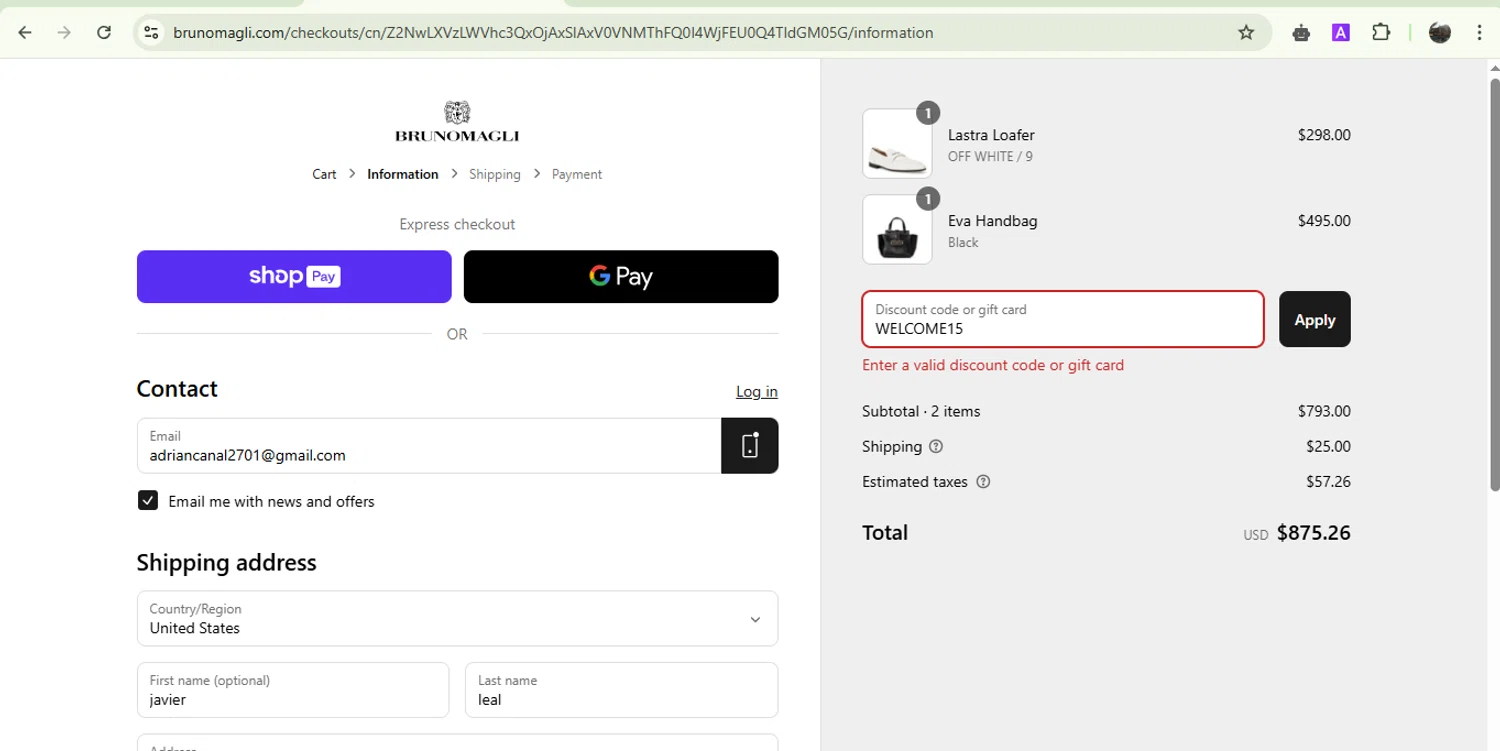Open the robot extension icon

1301,32
